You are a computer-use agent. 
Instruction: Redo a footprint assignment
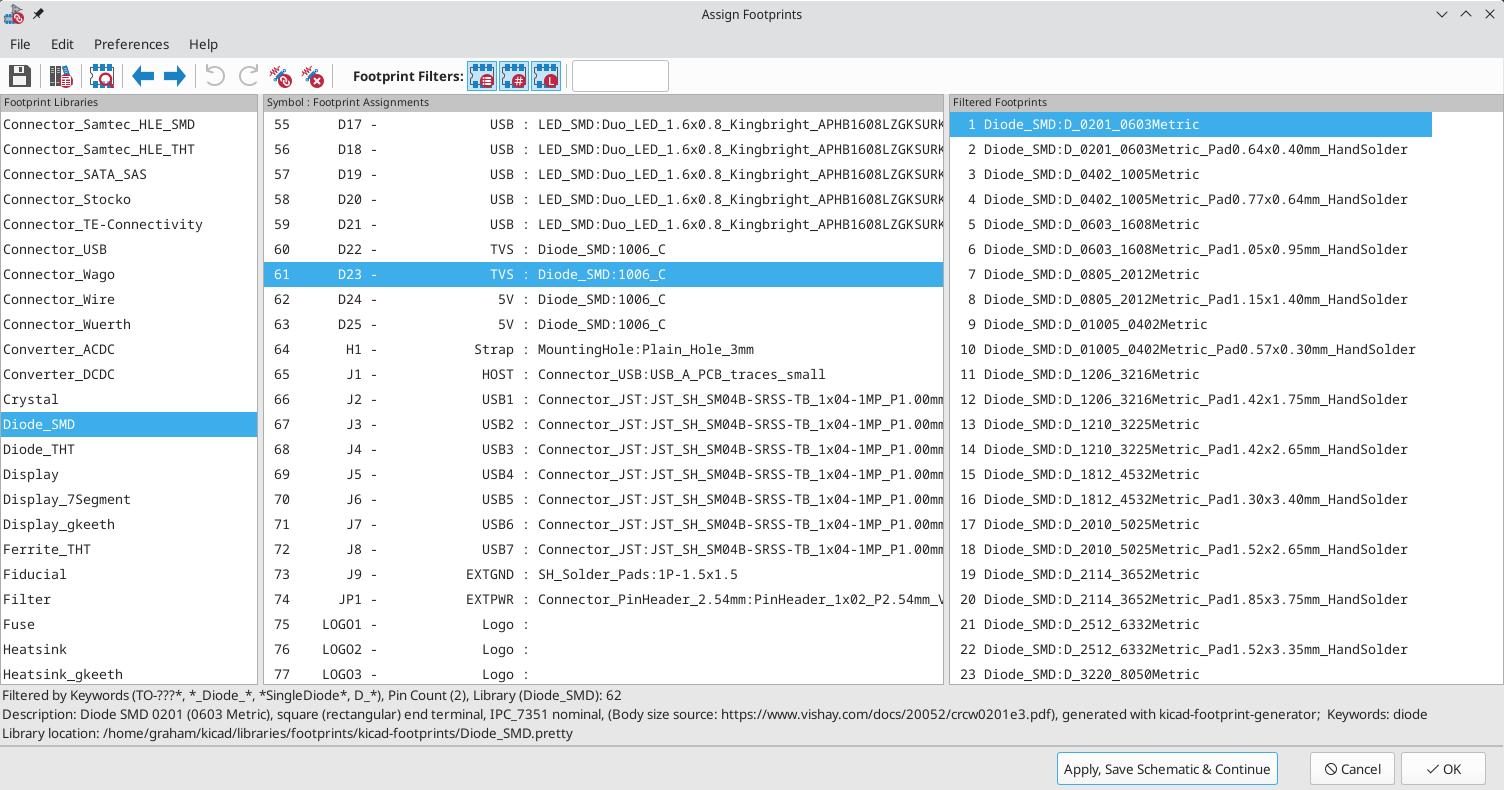245,76
